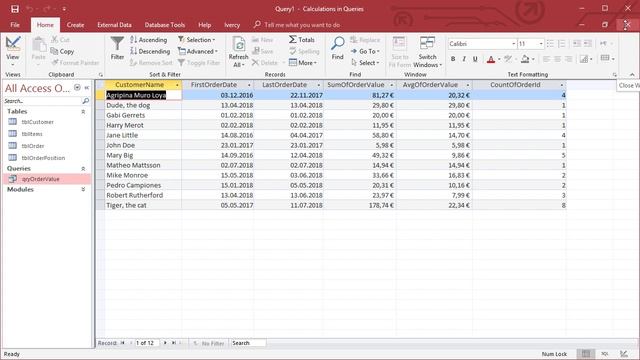Open the More records dropdown

point(303,63)
